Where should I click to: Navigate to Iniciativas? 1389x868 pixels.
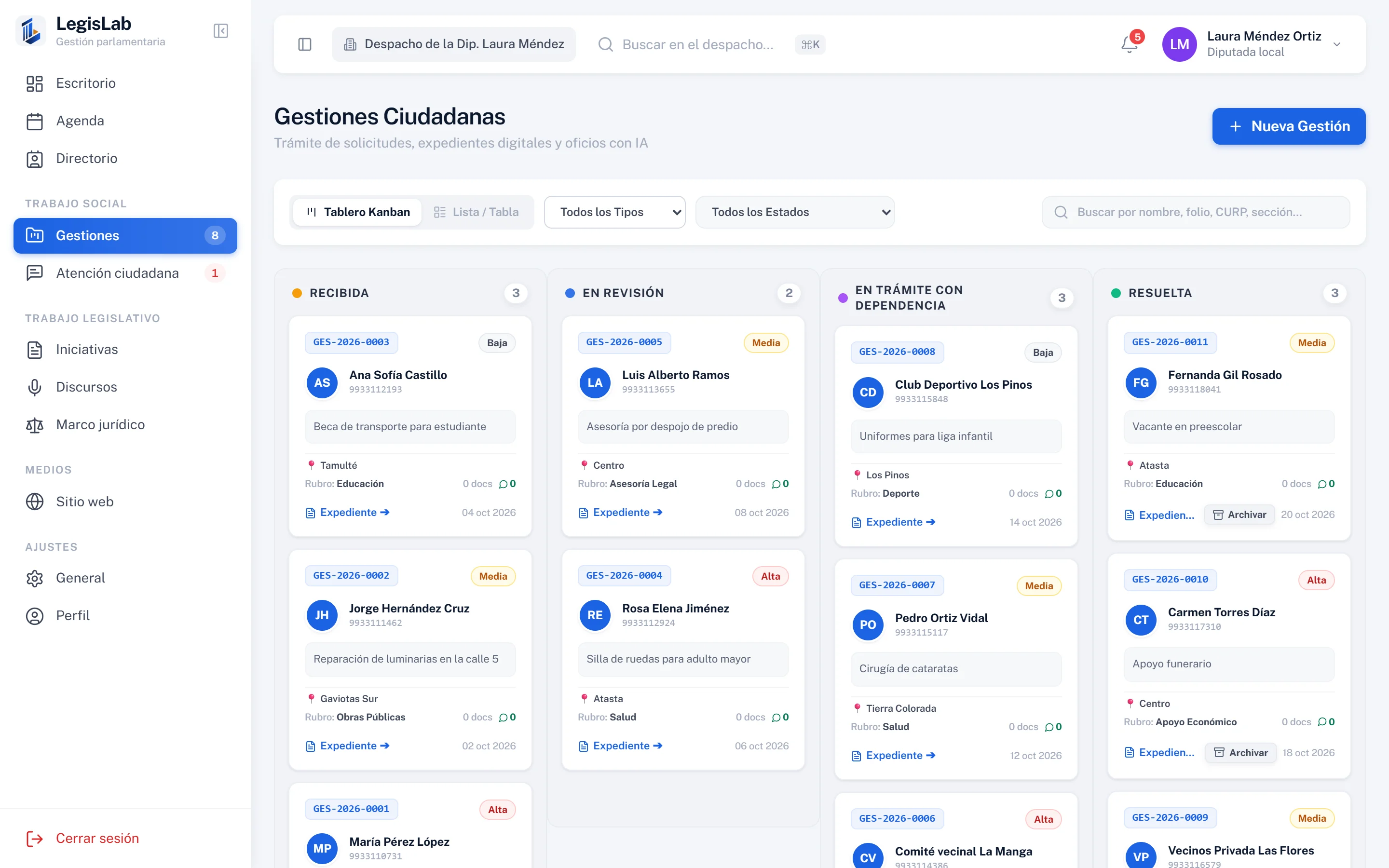coord(125,350)
